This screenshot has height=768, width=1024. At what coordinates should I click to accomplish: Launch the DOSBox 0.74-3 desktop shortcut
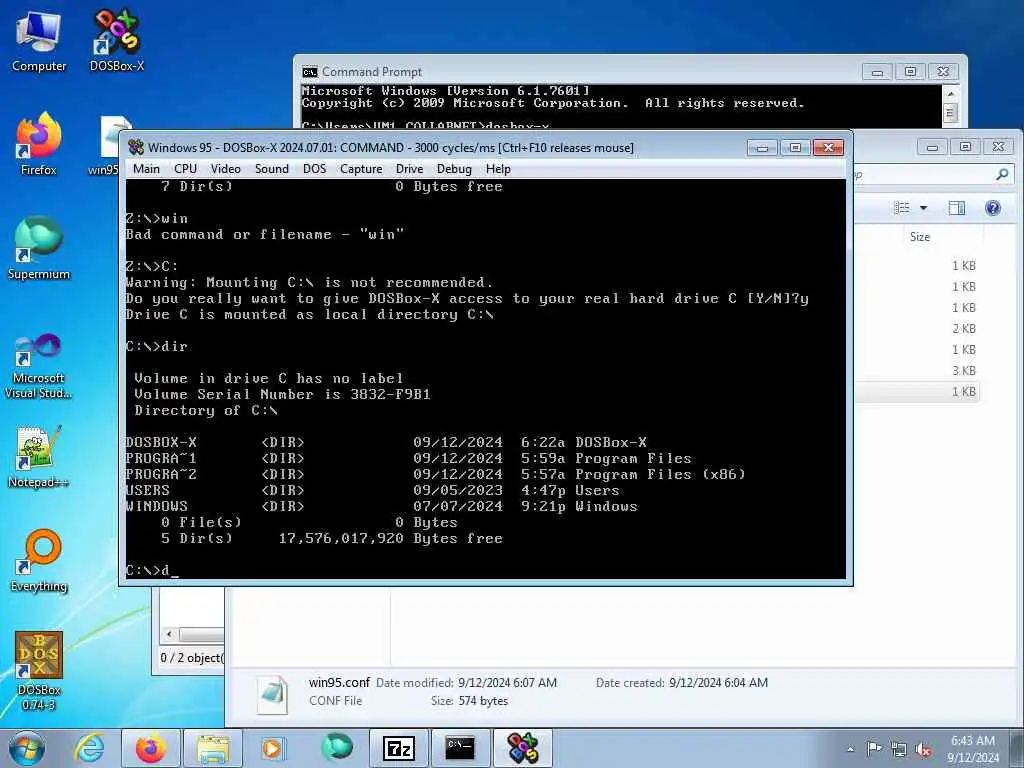(39, 671)
